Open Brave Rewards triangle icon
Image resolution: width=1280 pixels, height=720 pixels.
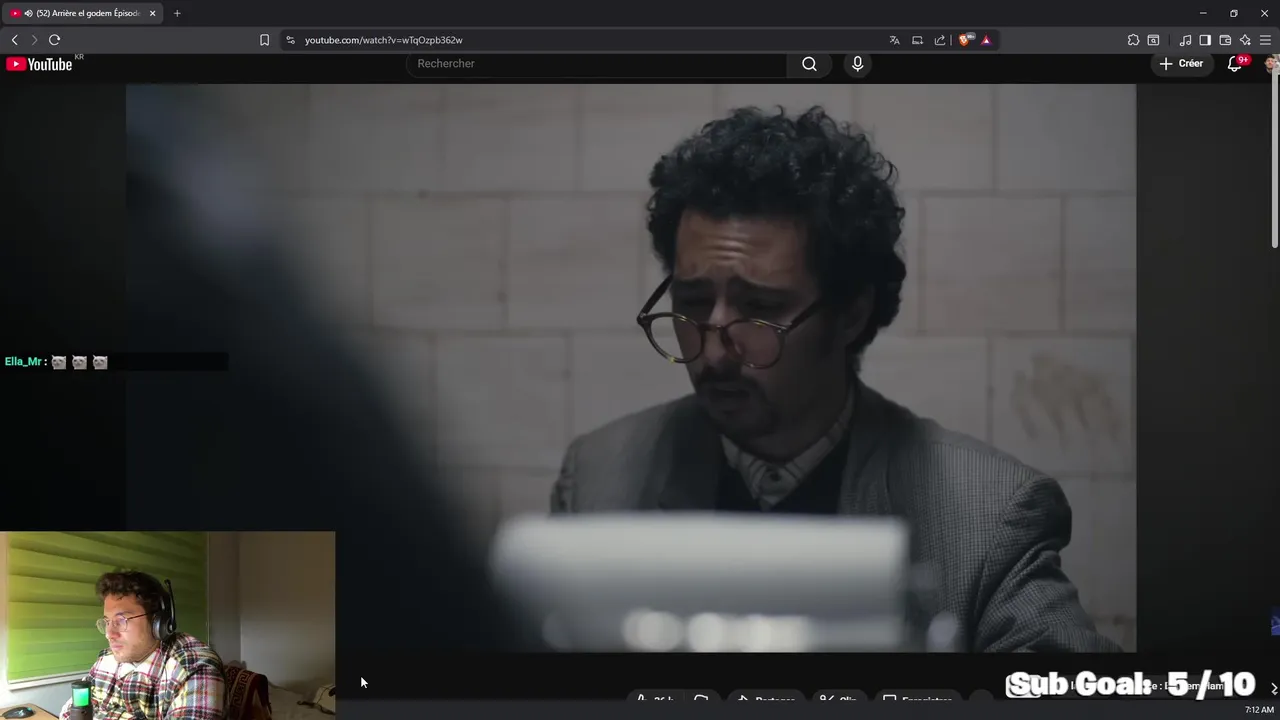click(x=986, y=40)
